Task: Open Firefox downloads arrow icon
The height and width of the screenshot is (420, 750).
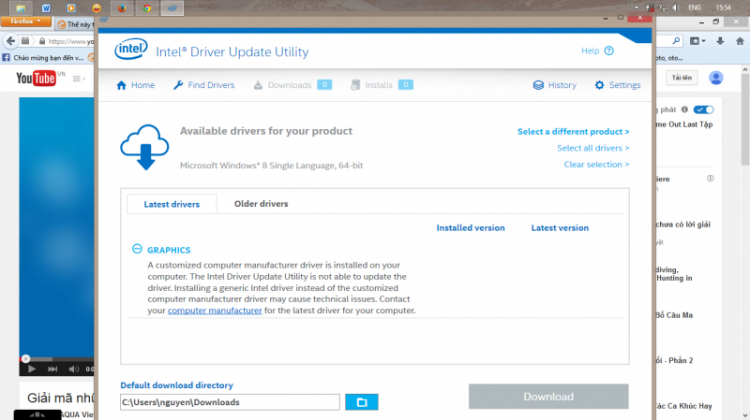Action: [x=720, y=42]
